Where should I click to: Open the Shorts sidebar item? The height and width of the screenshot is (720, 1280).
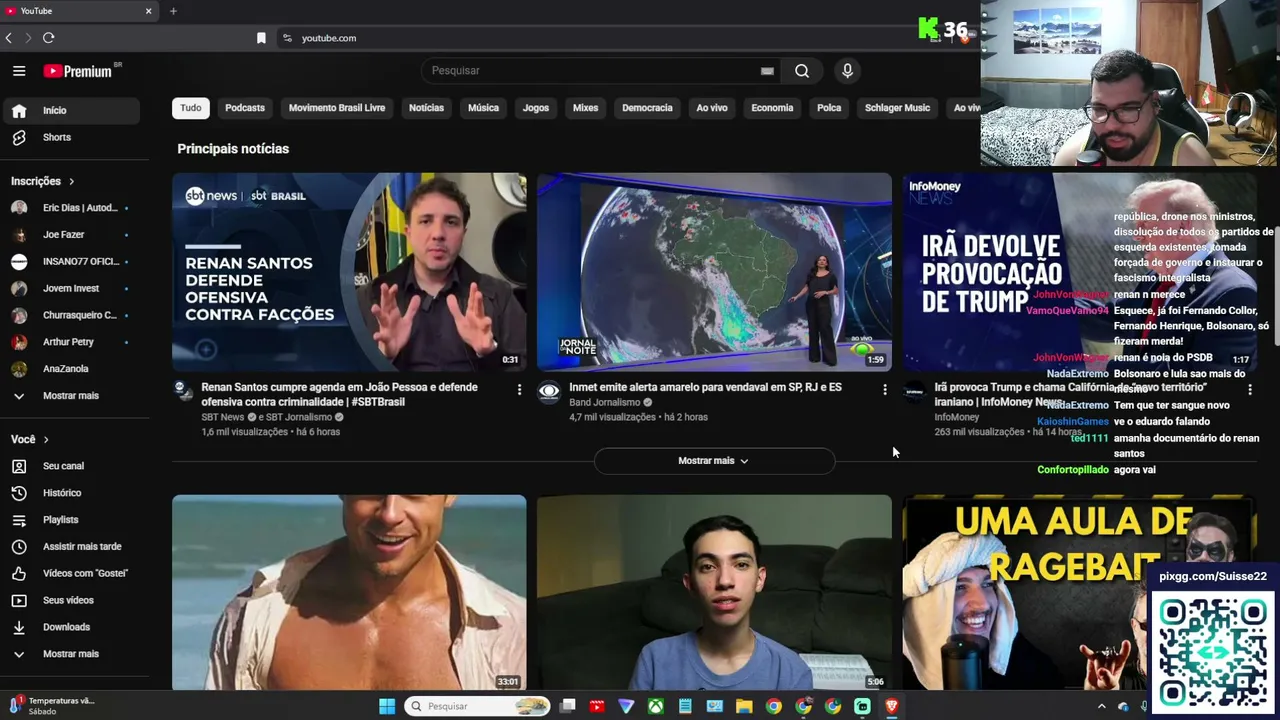70,137
